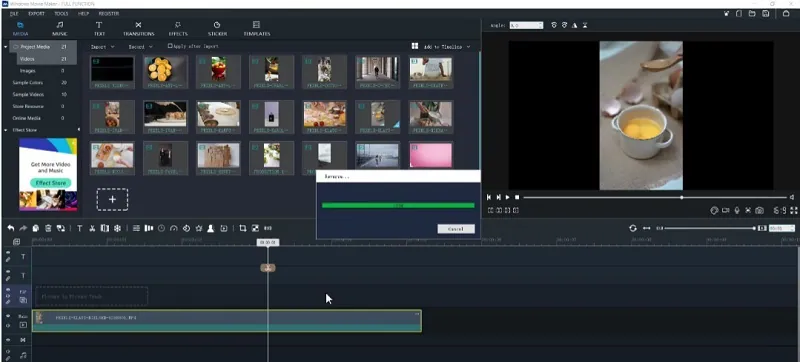
Task: Collapse the Effect Store section arrow
Action: (6, 130)
